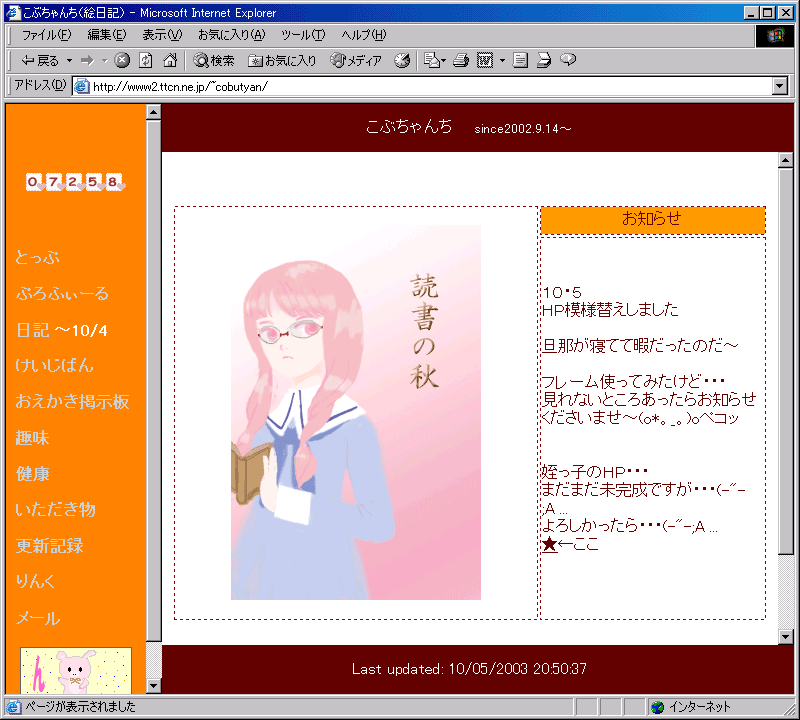
Task: Open the りんく sidebar link
Action: click(35, 581)
